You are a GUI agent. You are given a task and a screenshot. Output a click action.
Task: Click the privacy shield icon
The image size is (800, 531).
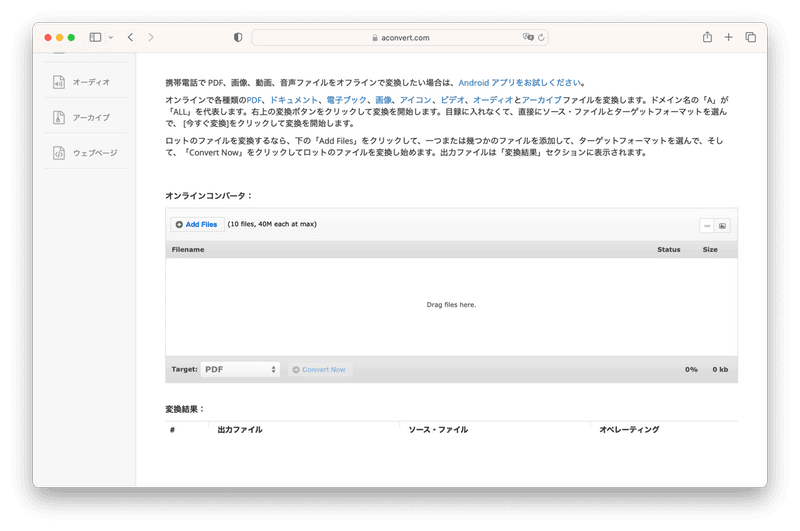[x=237, y=37]
